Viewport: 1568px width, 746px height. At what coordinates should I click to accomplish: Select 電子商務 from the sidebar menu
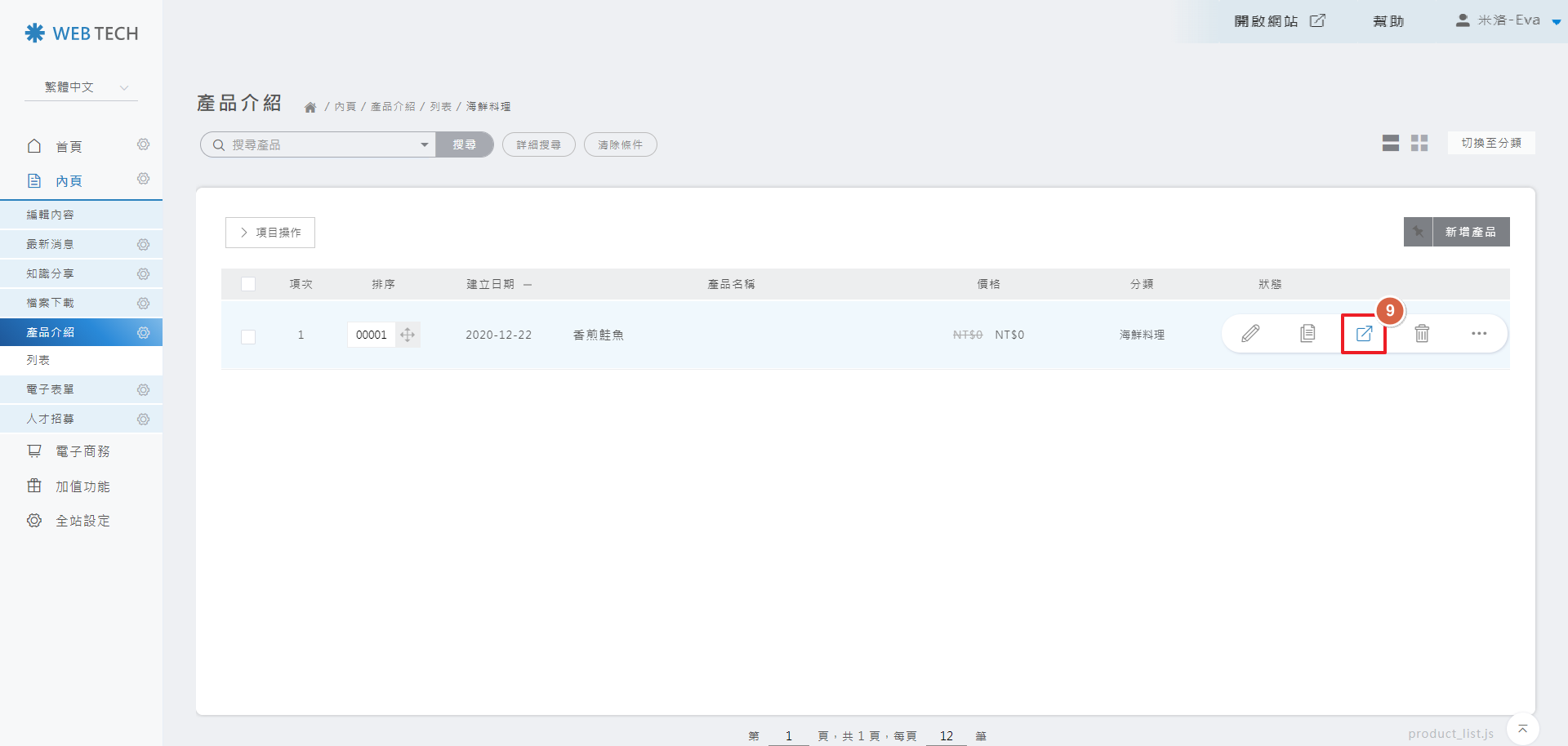(82, 451)
